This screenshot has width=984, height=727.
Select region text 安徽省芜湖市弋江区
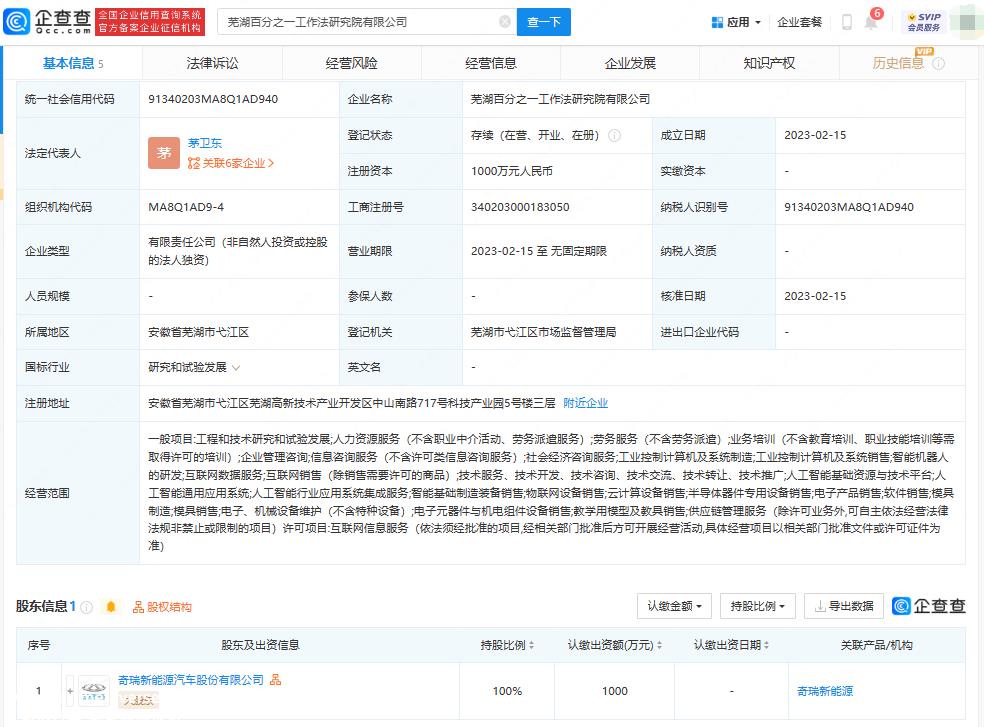[198, 332]
